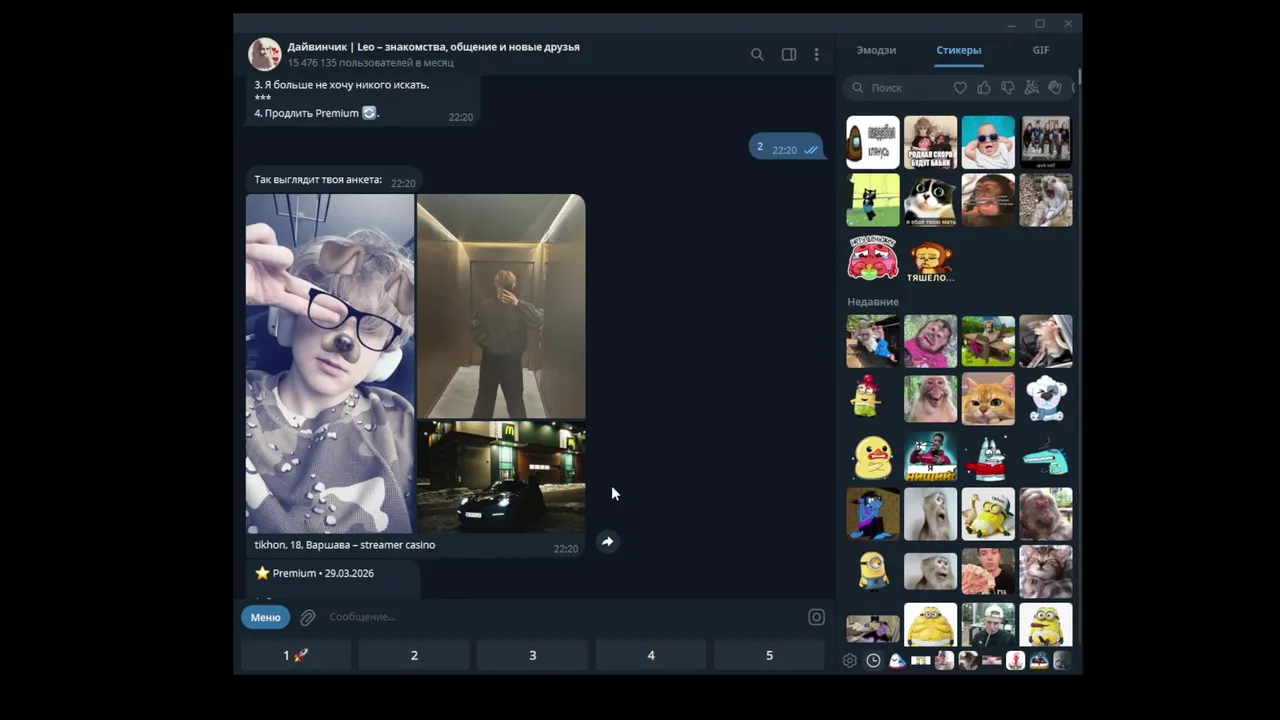Screen dimensions: 1280x720
Task: Open sticker settings gear icon
Action: click(x=850, y=661)
